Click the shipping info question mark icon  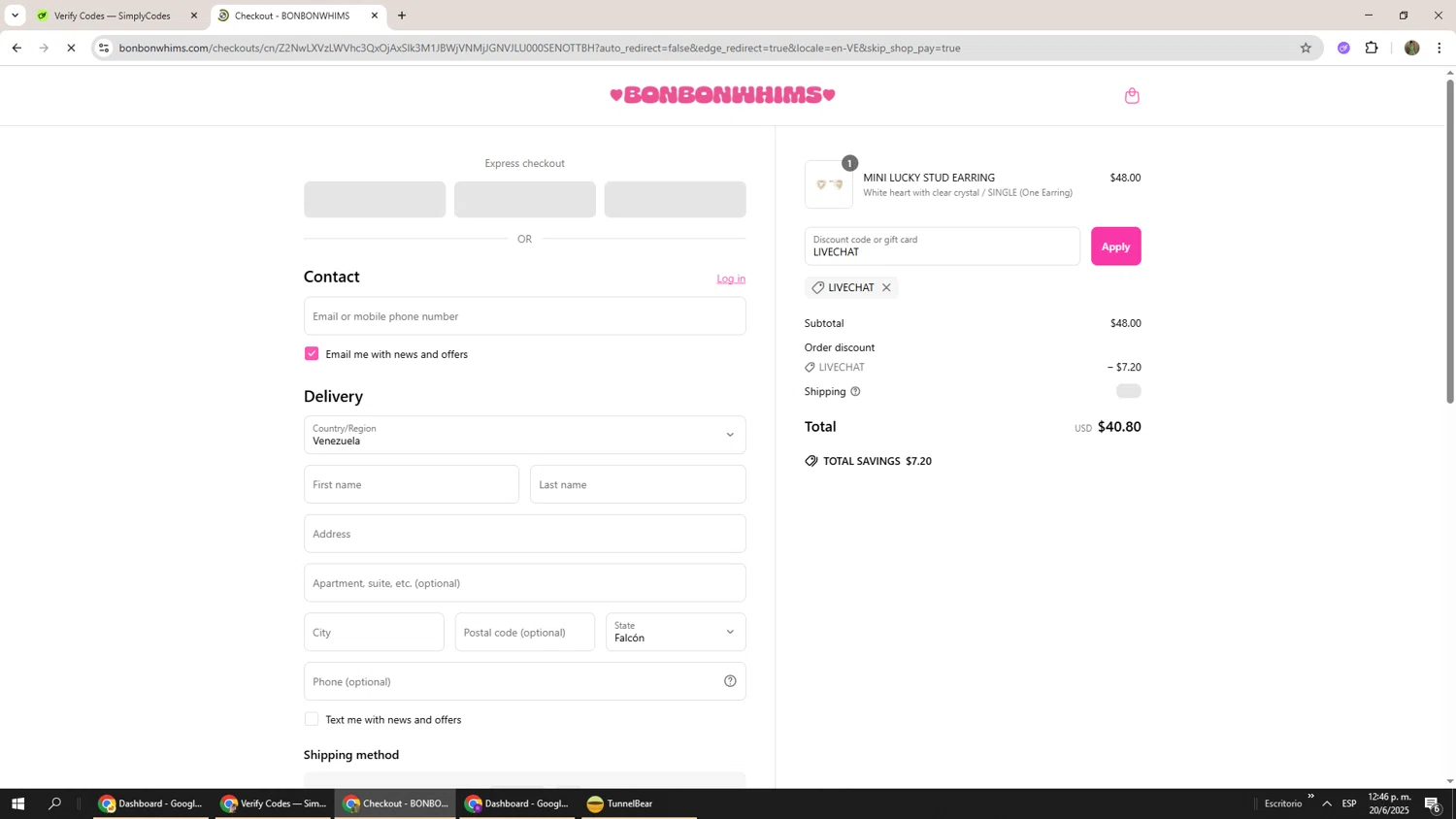[x=855, y=392]
